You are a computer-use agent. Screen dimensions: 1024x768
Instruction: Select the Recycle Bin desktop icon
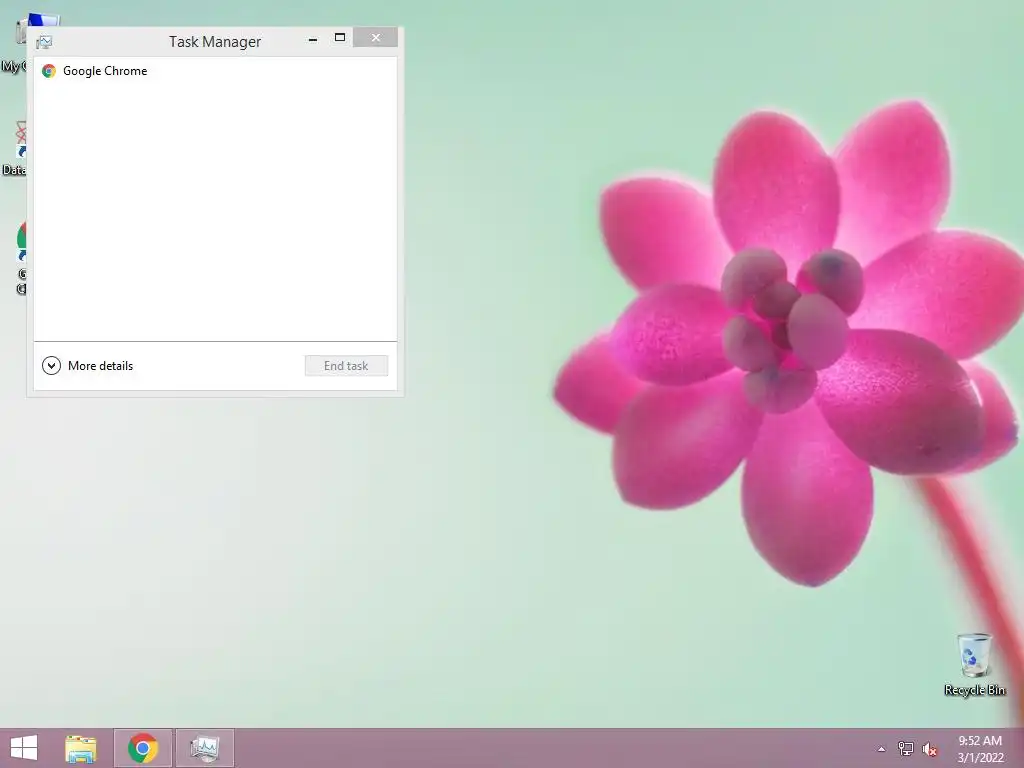974,664
